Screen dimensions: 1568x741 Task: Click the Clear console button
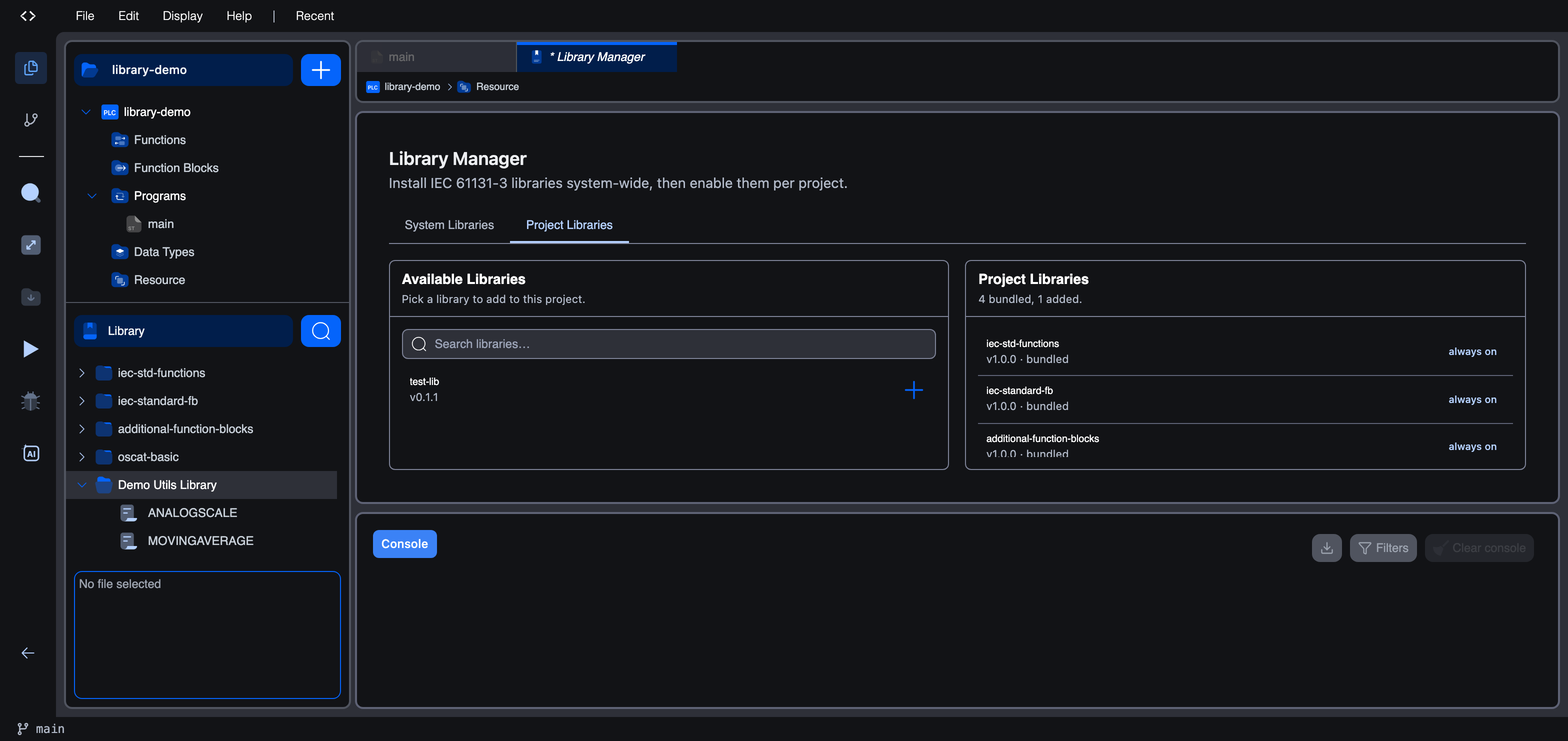pos(1479,548)
